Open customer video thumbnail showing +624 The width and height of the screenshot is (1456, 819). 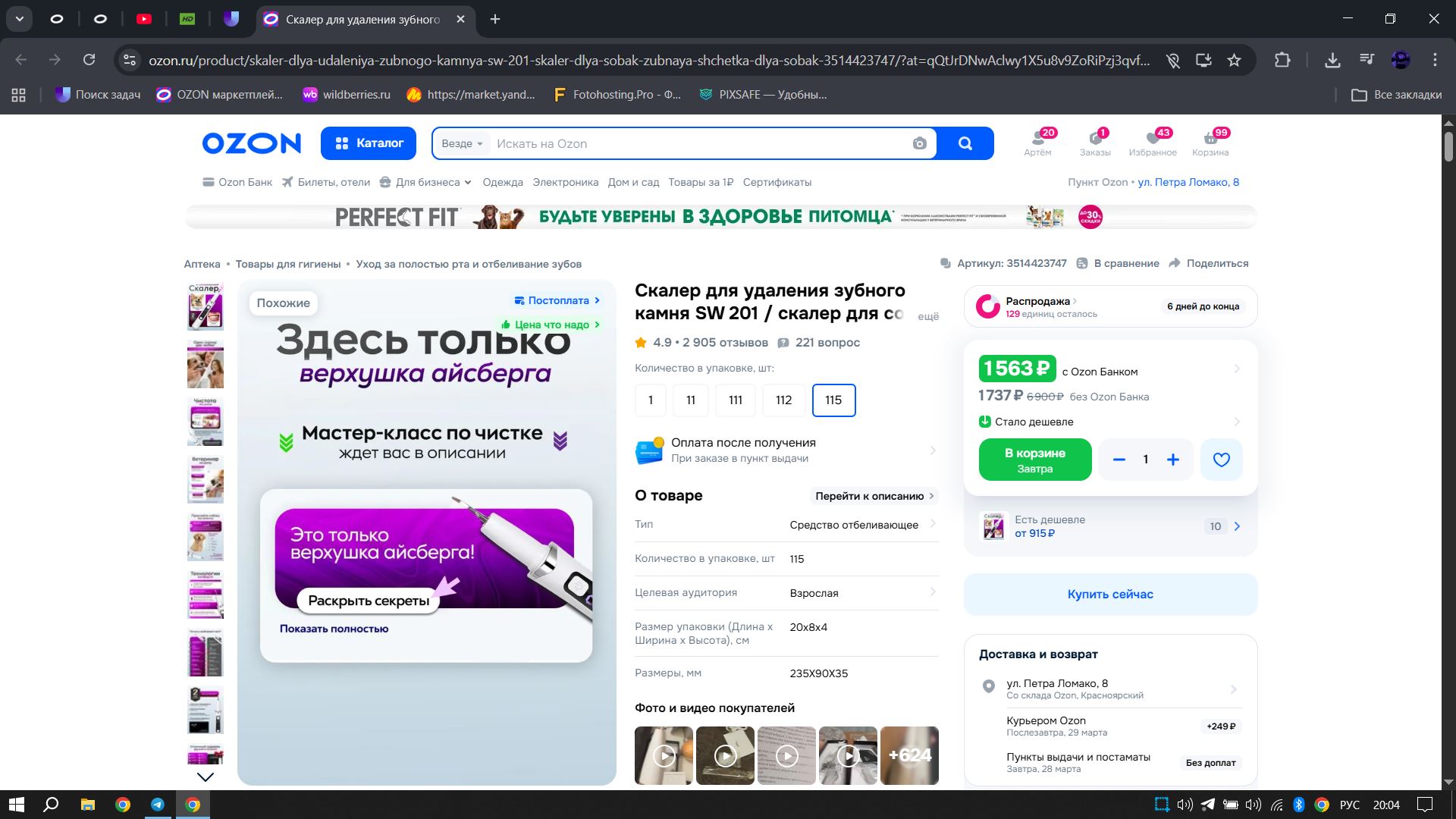909,755
